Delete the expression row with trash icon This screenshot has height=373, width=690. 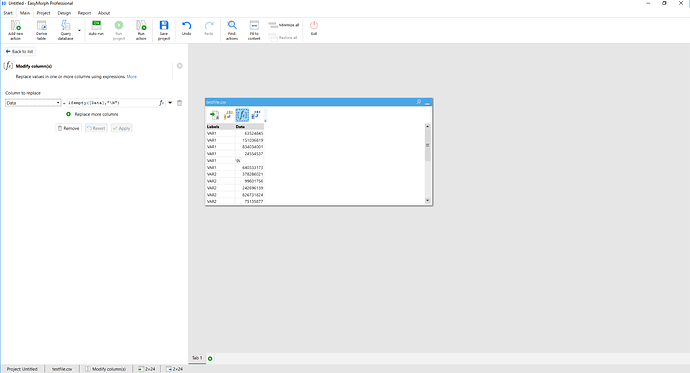(x=180, y=103)
